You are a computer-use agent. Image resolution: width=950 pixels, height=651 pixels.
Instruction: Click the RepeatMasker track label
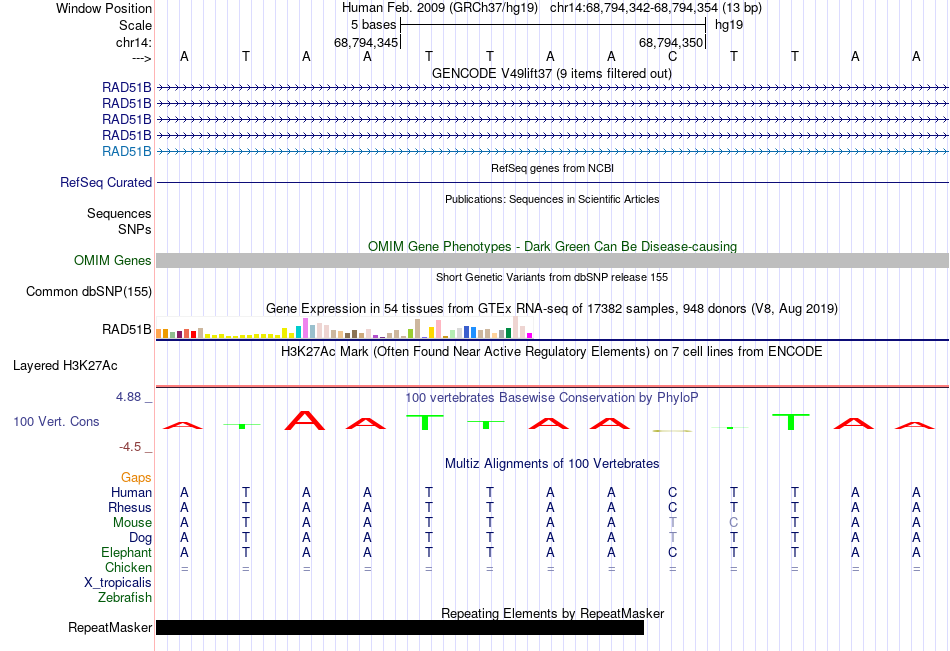click(110, 627)
